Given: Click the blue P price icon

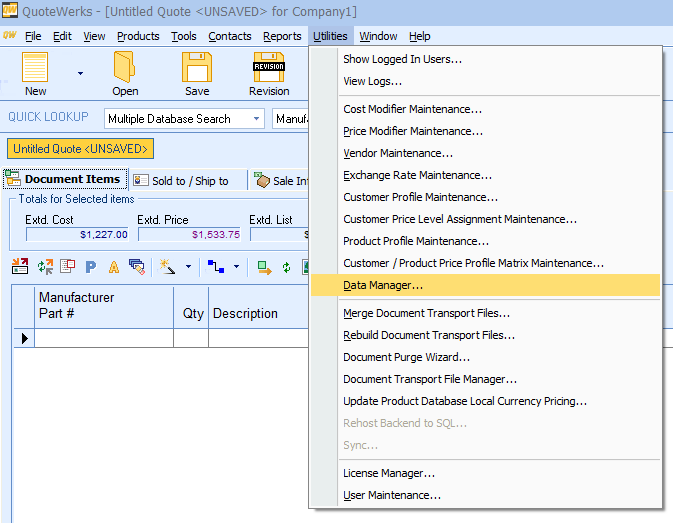Looking at the screenshot, I should (x=91, y=267).
